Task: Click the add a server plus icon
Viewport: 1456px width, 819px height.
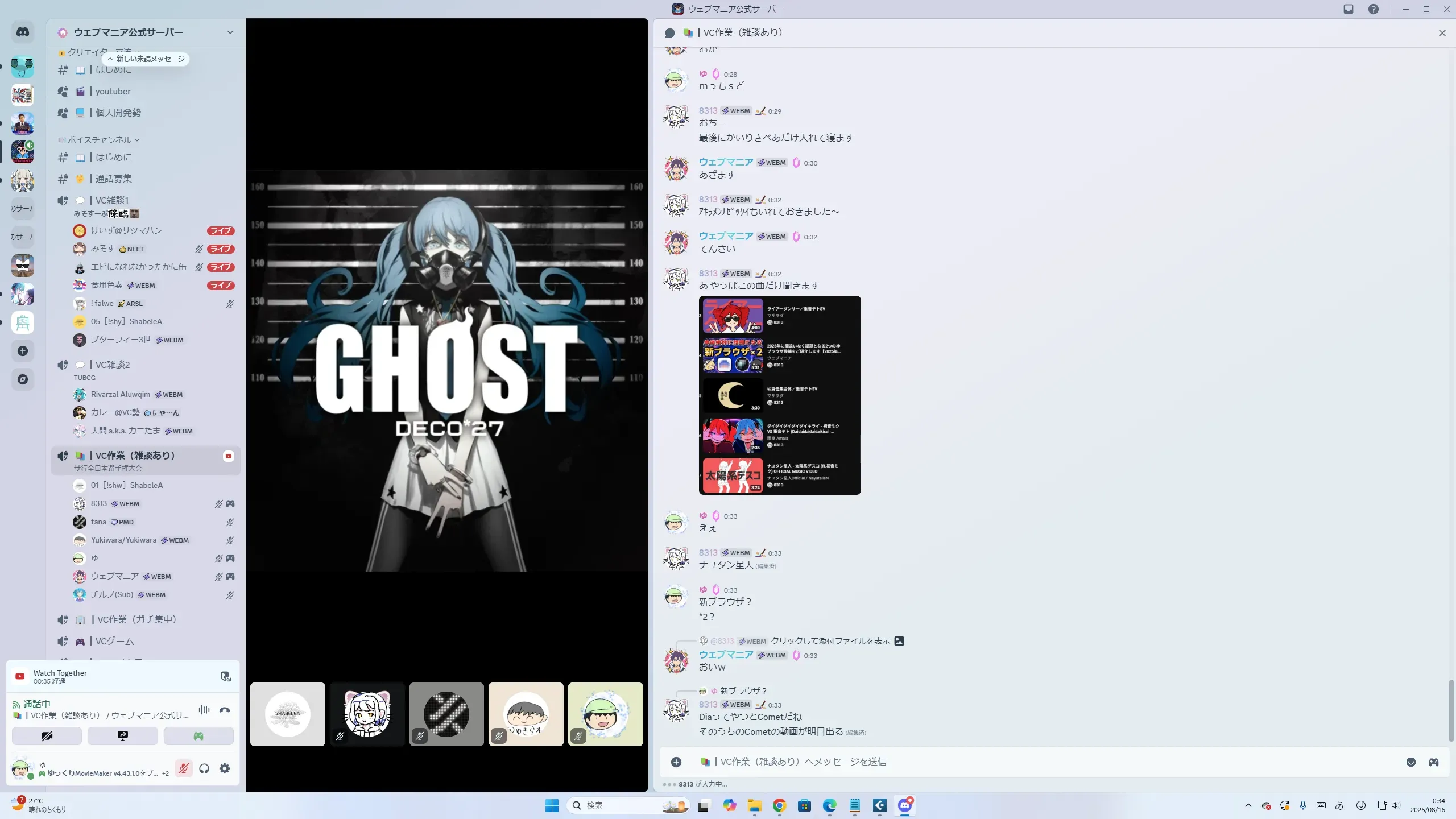Action: pyautogui.click(x=23, y=351)
